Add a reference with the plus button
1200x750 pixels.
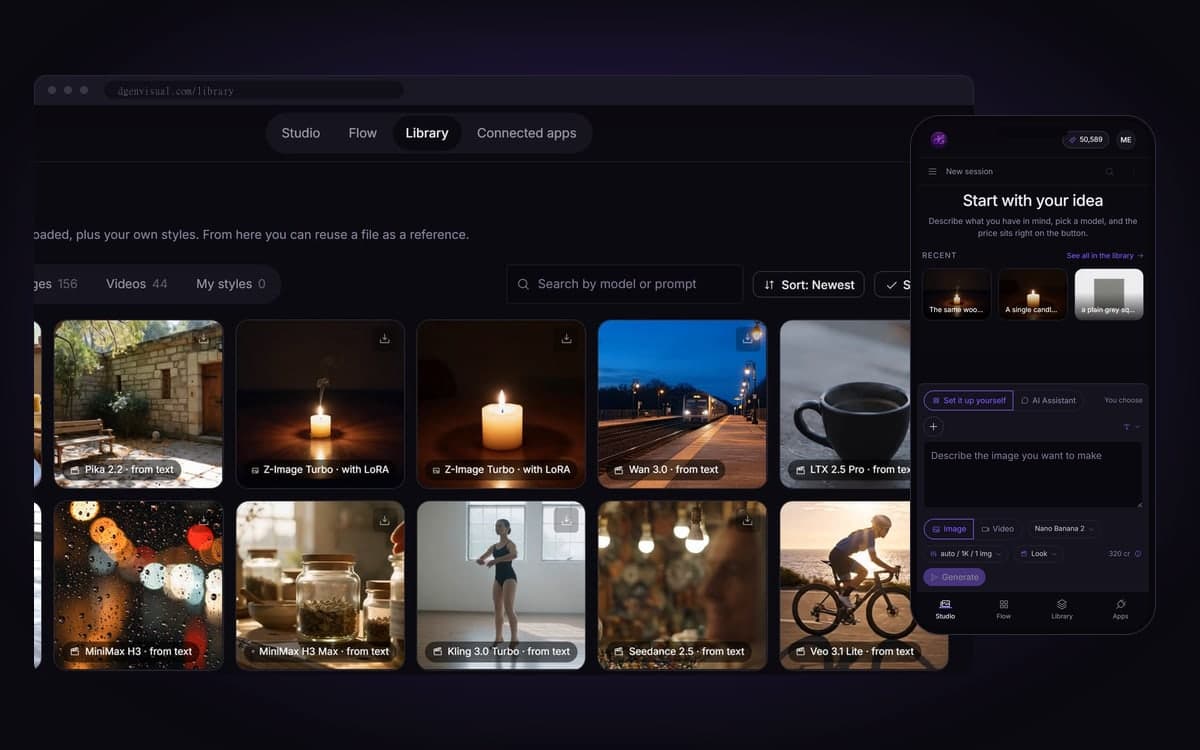[933, 427]
